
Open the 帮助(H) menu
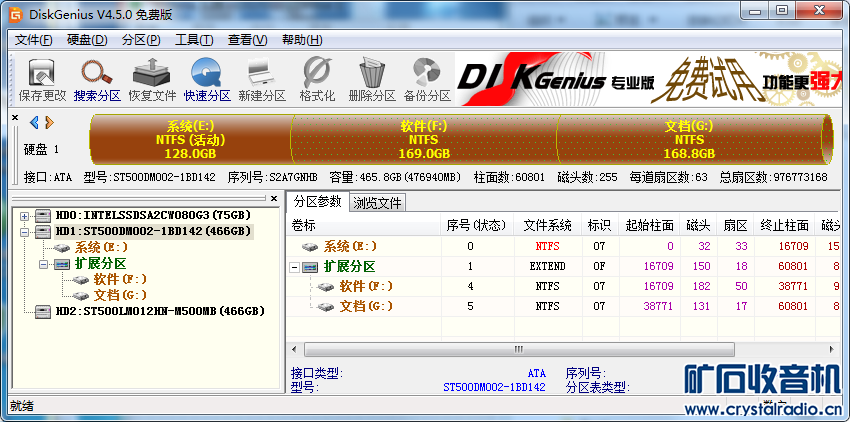(302, 40)
